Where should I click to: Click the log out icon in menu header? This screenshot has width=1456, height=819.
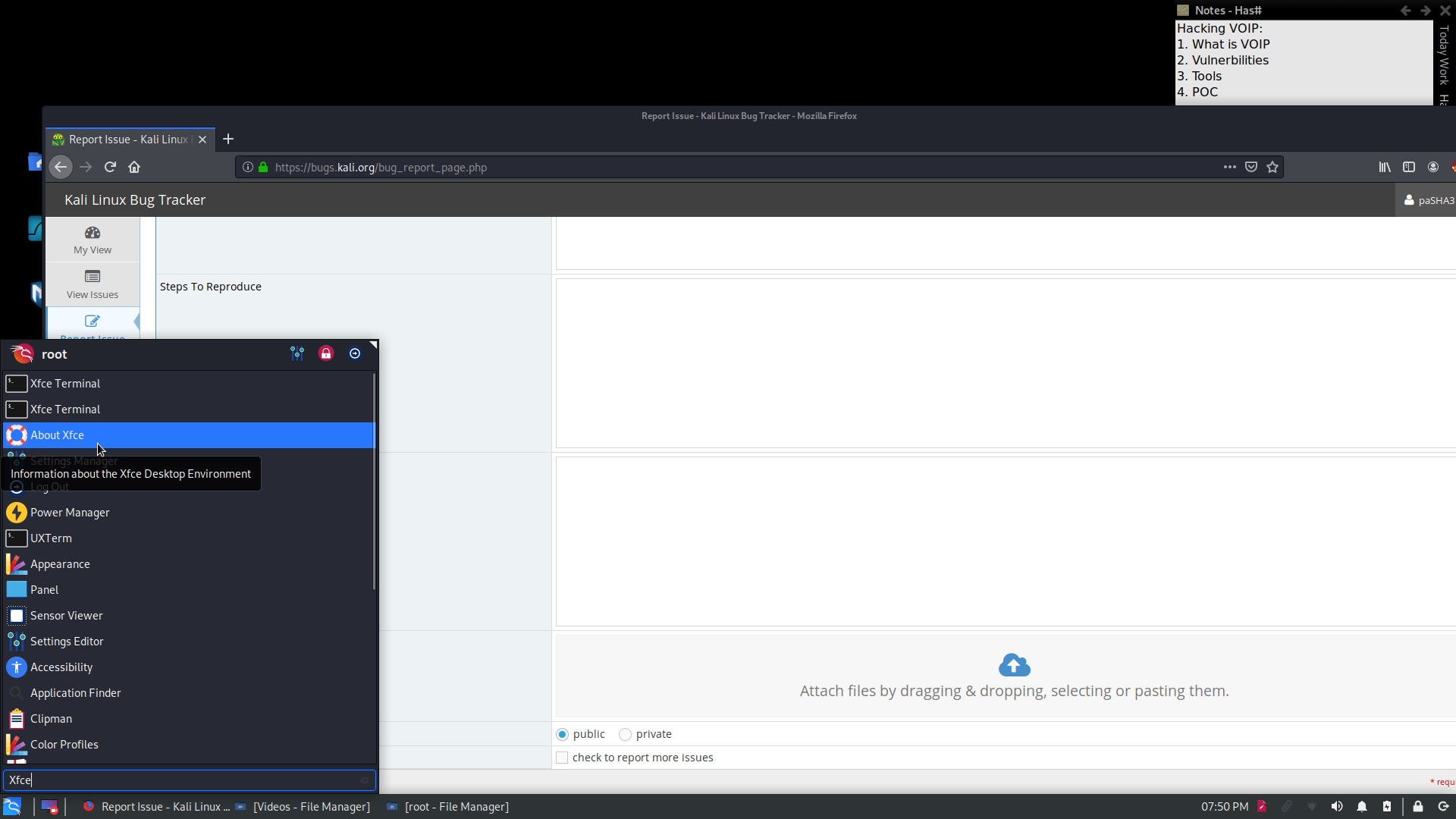click(355, 353)
